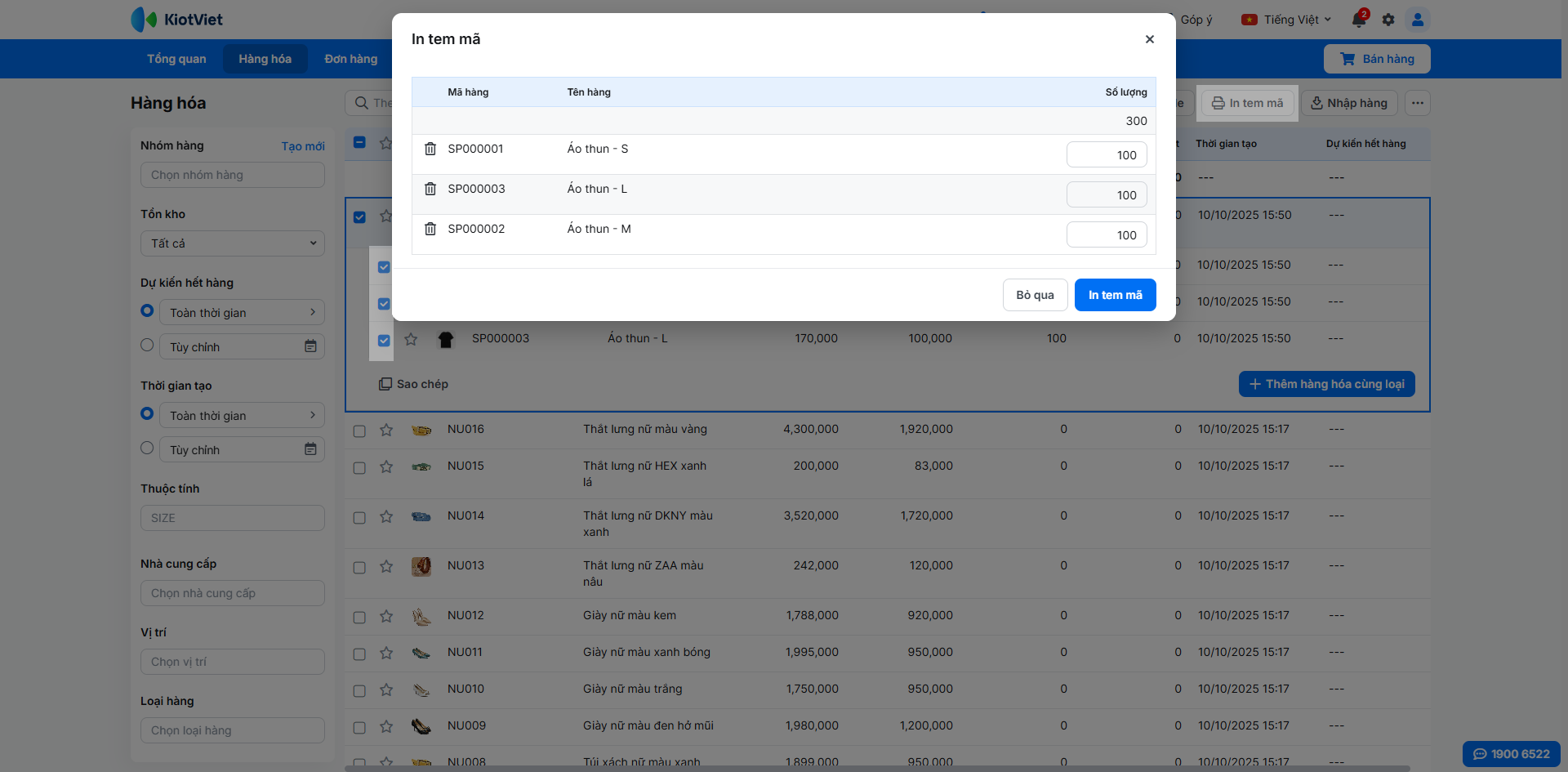
Task: Edit quantity field for Áo thun - S
Action: pyautogui.click(x=1107, y=155)
